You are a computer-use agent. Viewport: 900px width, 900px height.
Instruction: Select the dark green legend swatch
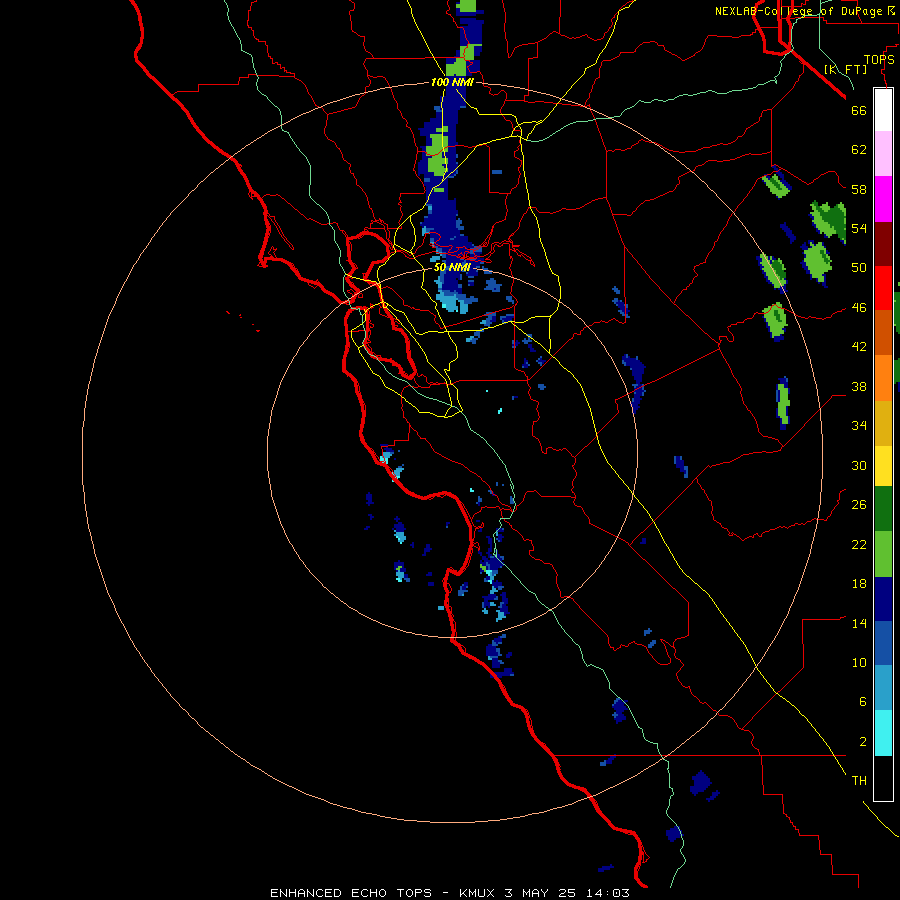point(883,509)
